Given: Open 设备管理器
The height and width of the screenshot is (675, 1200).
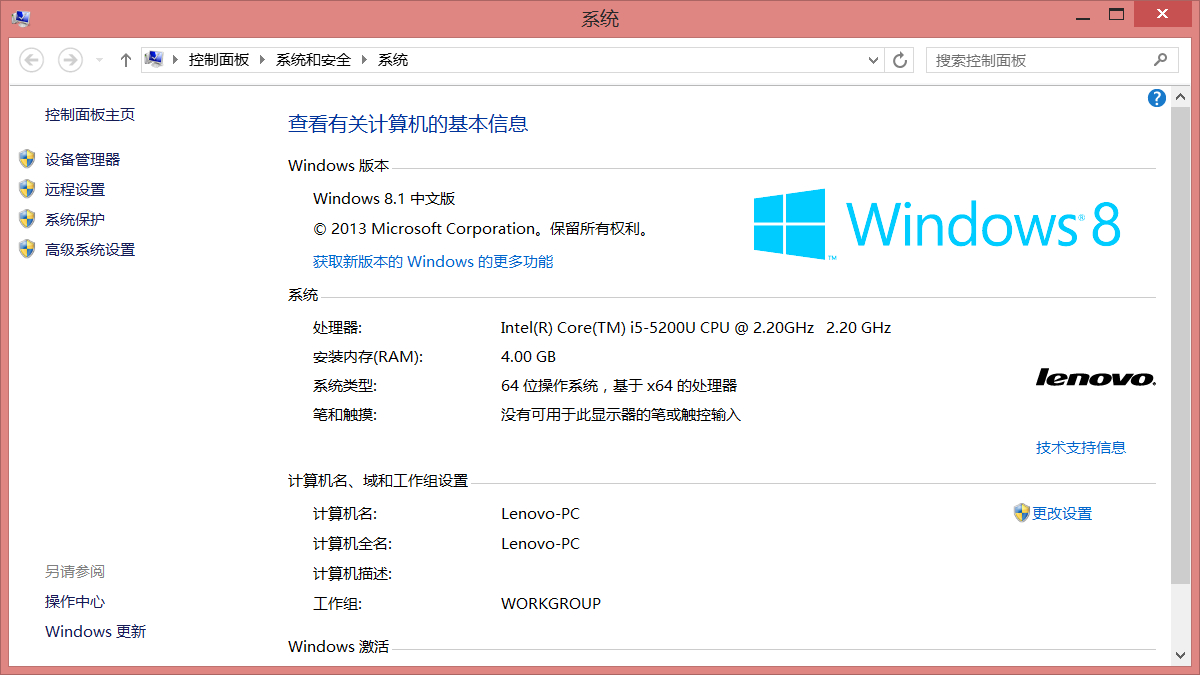Looking at the screenshot, I should click(82, 160).
